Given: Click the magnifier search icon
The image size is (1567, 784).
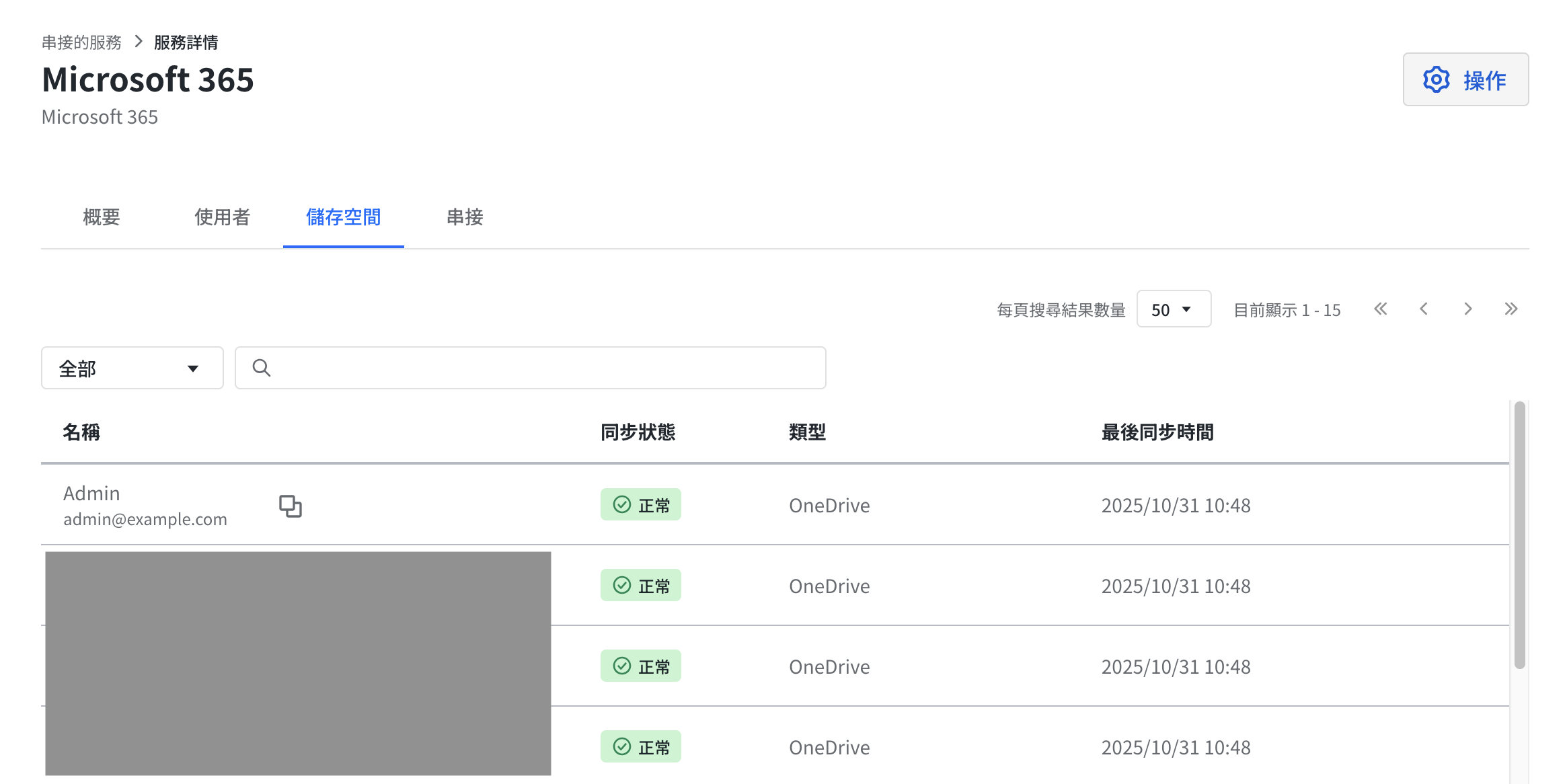Looking at the screenshot, I should point(261,368).
